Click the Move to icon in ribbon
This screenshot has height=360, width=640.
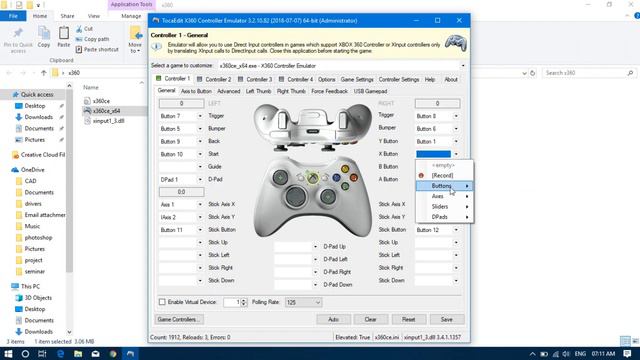pyautogui.click(x=136, y=33)
